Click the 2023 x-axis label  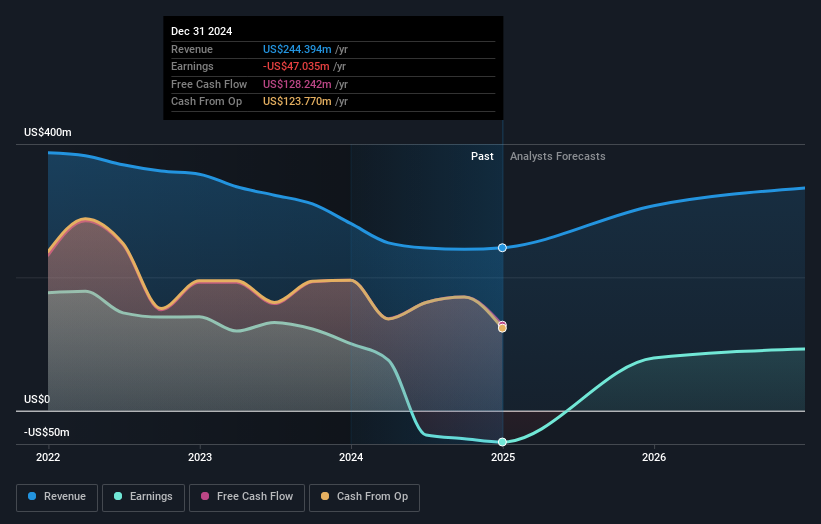coord(200,458)
